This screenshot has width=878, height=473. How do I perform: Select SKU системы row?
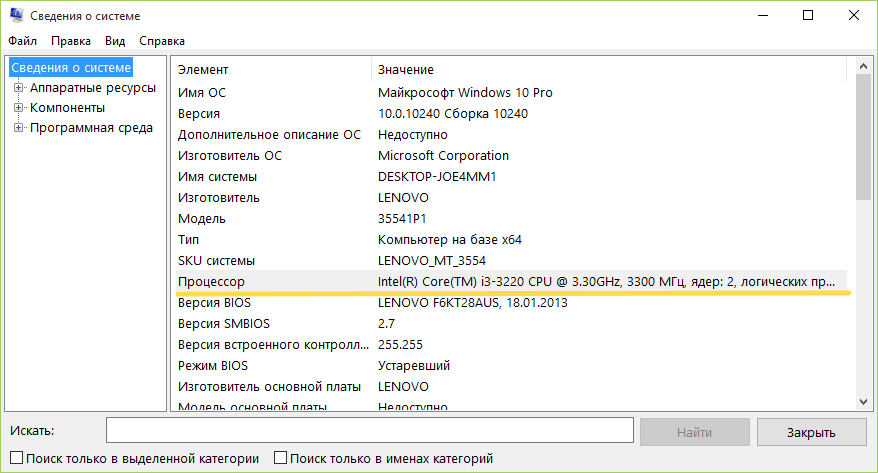(x=511, y=260)
